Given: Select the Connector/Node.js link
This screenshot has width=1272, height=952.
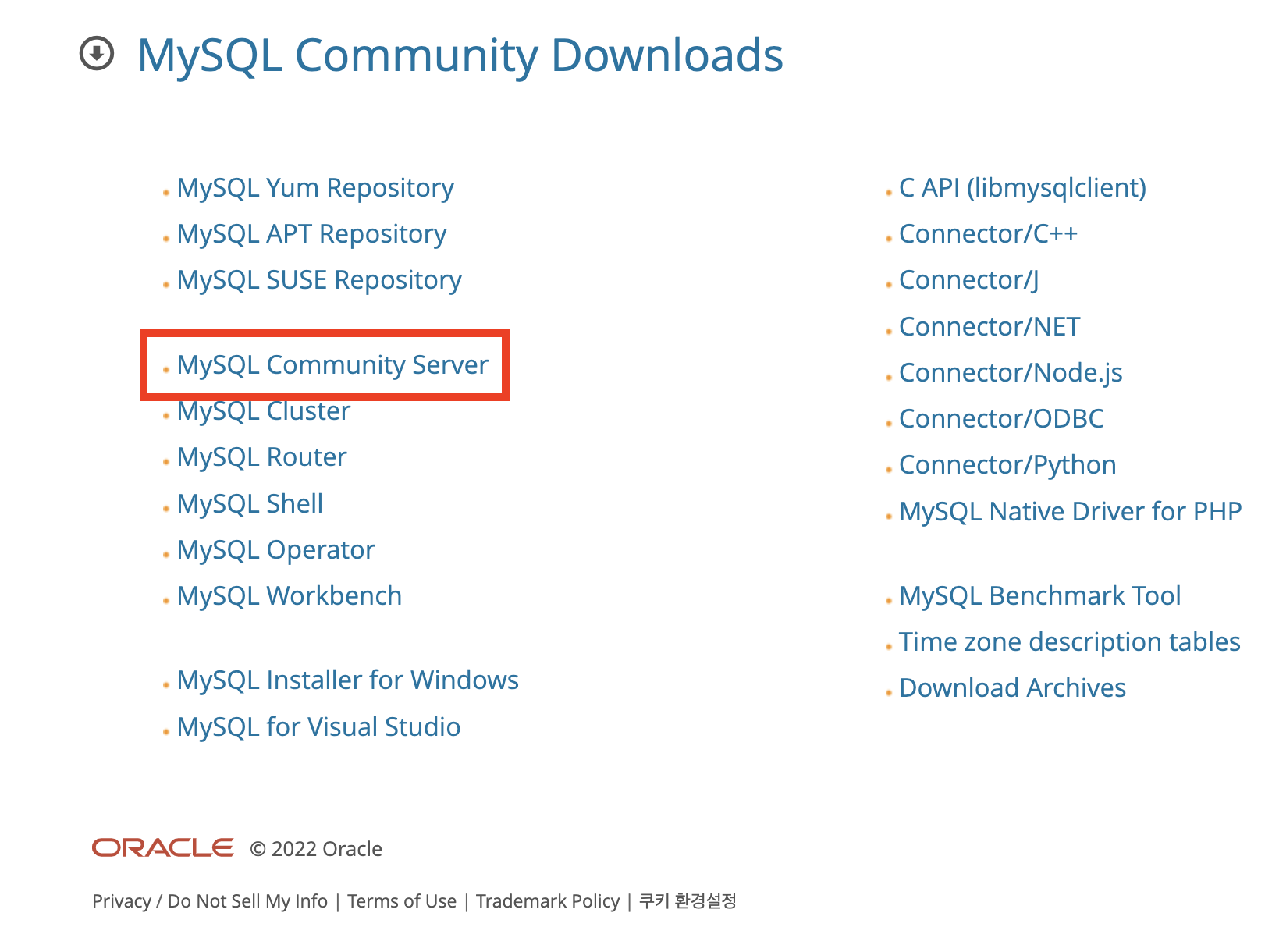Looking at the screenshot, I should click(1011, 373).
